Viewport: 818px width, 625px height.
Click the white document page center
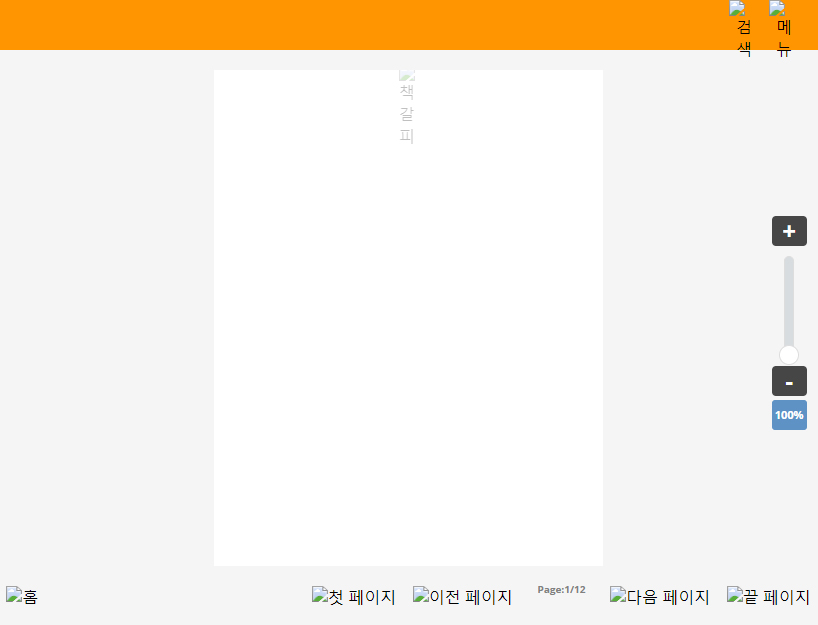[x=408, y=318]
